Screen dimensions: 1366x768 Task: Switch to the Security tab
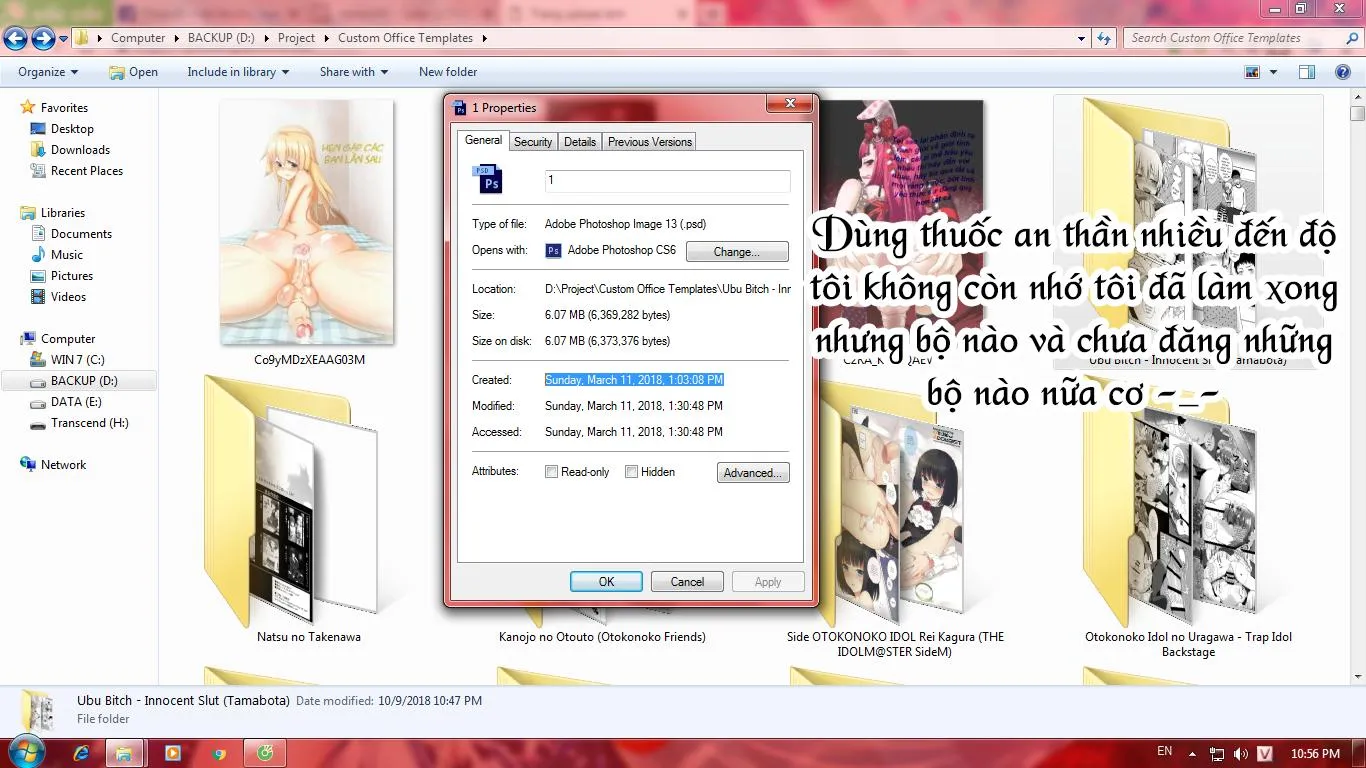[533, 142]
